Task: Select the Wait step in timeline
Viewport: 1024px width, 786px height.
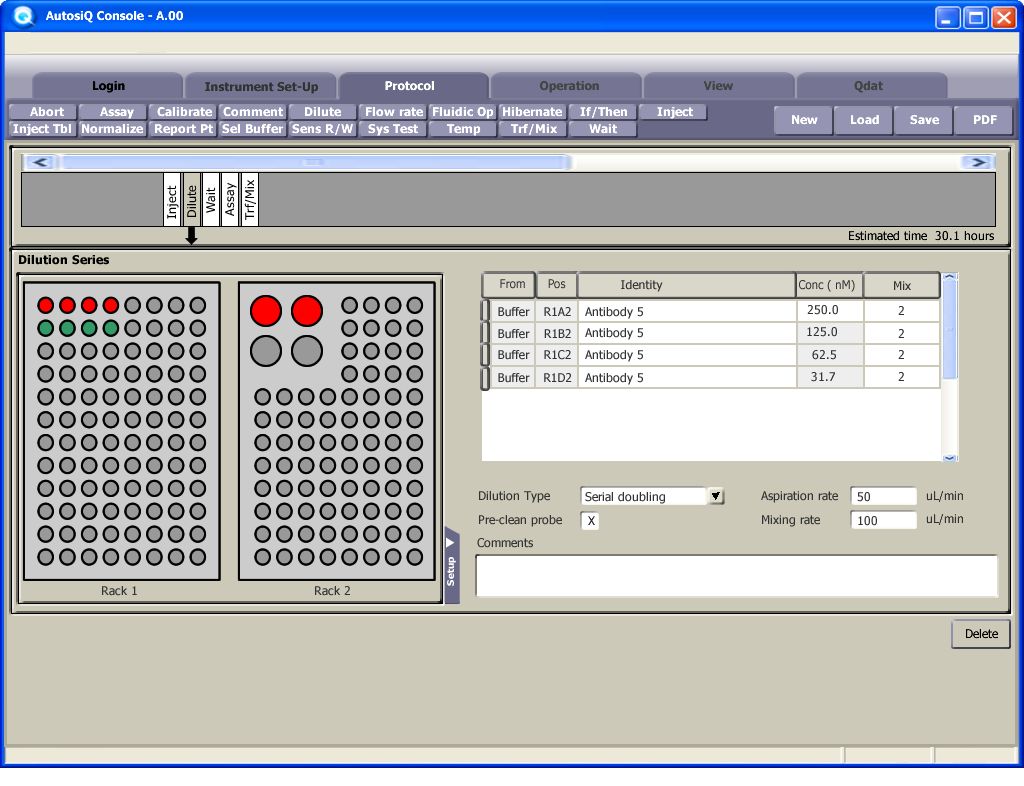Action: point(211,200)
